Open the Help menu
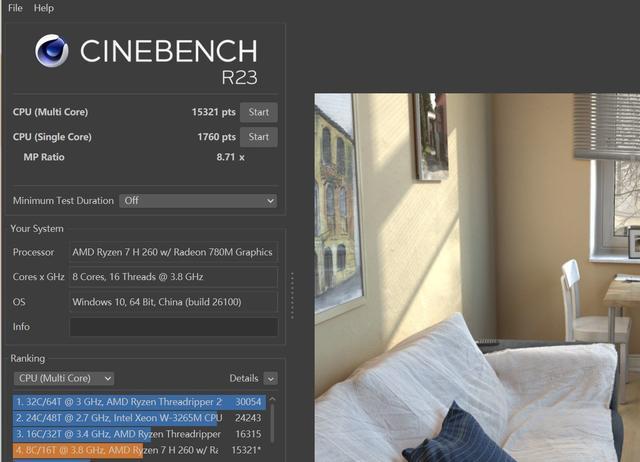This screenshot has height=462, width=640. pos(44,8)
